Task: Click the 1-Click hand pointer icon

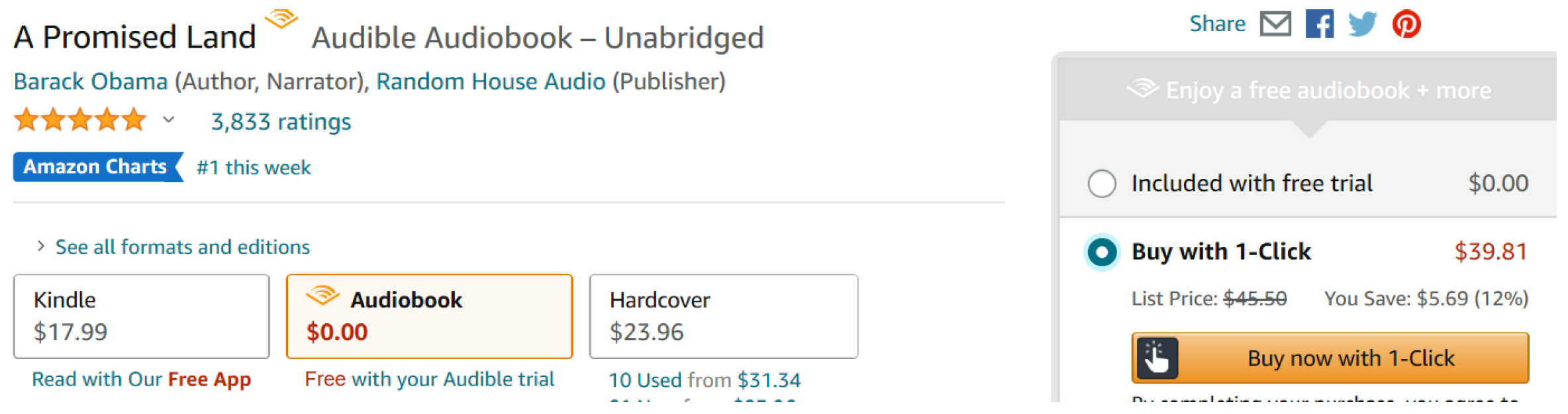Action: pyautogui.click(x=1157, y=358)
